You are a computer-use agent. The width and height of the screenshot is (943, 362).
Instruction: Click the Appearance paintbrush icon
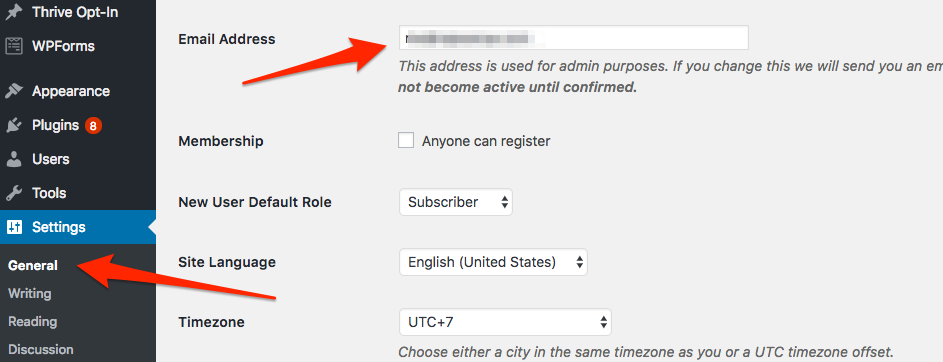(x=14, y=91)
